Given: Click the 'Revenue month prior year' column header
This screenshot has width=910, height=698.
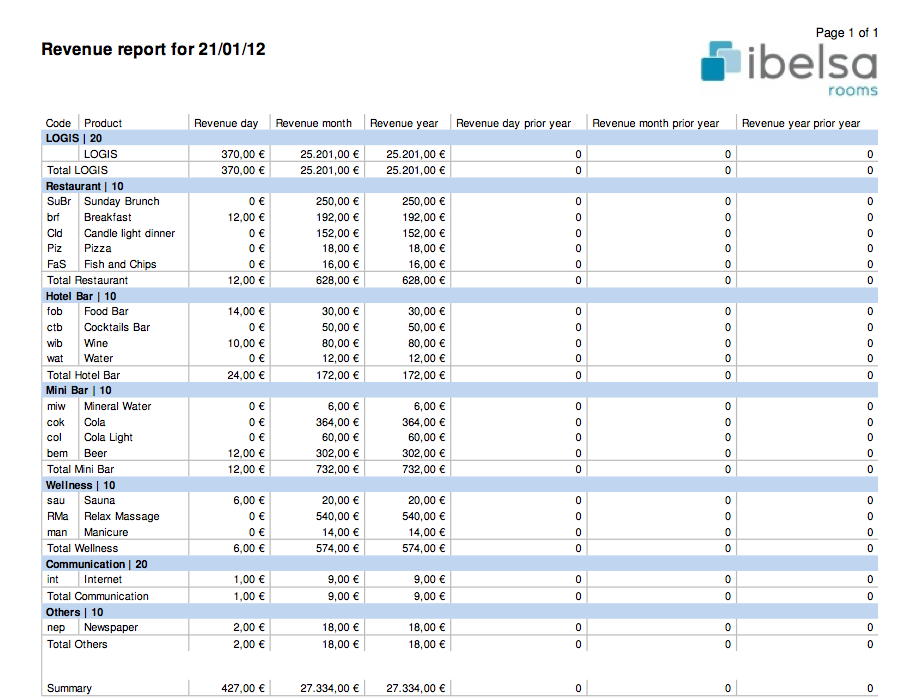Looking at the screenshot, I should coord(655,123).
